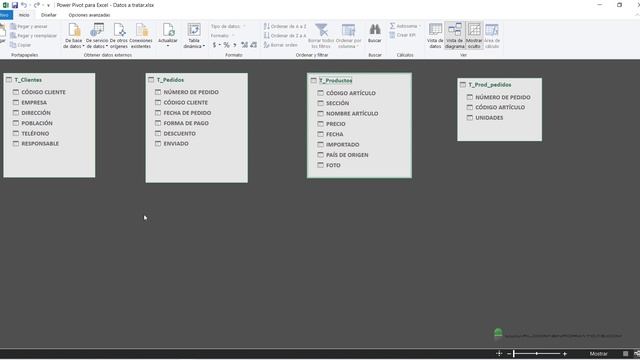
Task: Select the T_Pedidos table header
Action: [170, 80]
